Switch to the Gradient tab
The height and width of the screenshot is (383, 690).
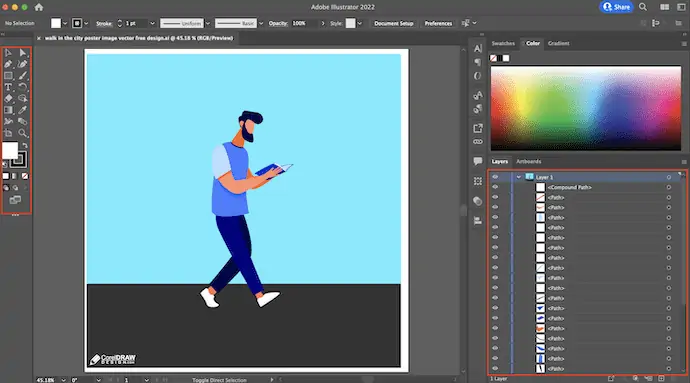(558, 43)
